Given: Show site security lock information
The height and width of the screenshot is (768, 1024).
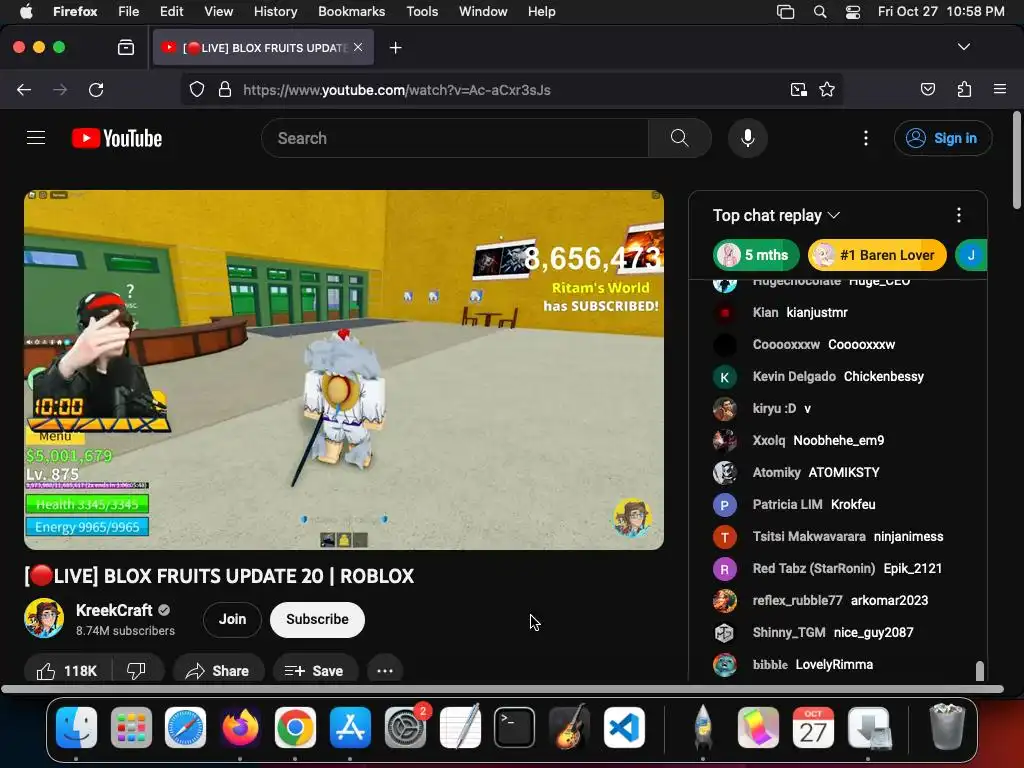Looking at the screenshot, I should tap(225, 89).
